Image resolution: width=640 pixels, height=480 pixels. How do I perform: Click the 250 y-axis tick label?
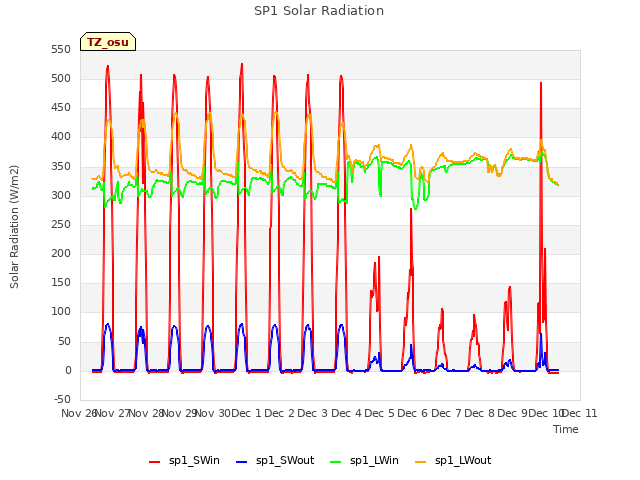(61, 224)
